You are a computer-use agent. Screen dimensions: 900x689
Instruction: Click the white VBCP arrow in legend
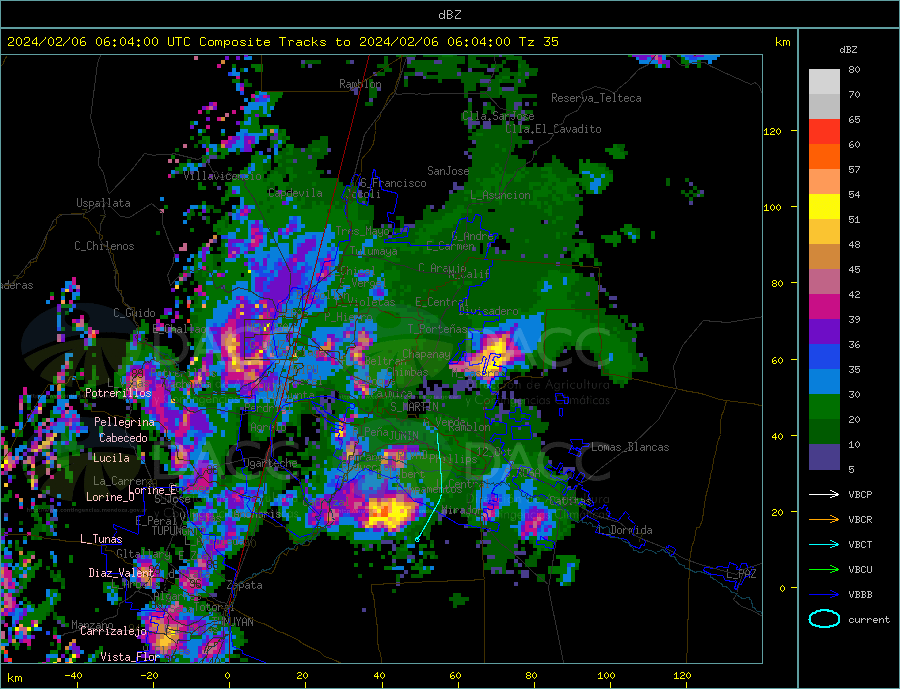tap(824, 494)
